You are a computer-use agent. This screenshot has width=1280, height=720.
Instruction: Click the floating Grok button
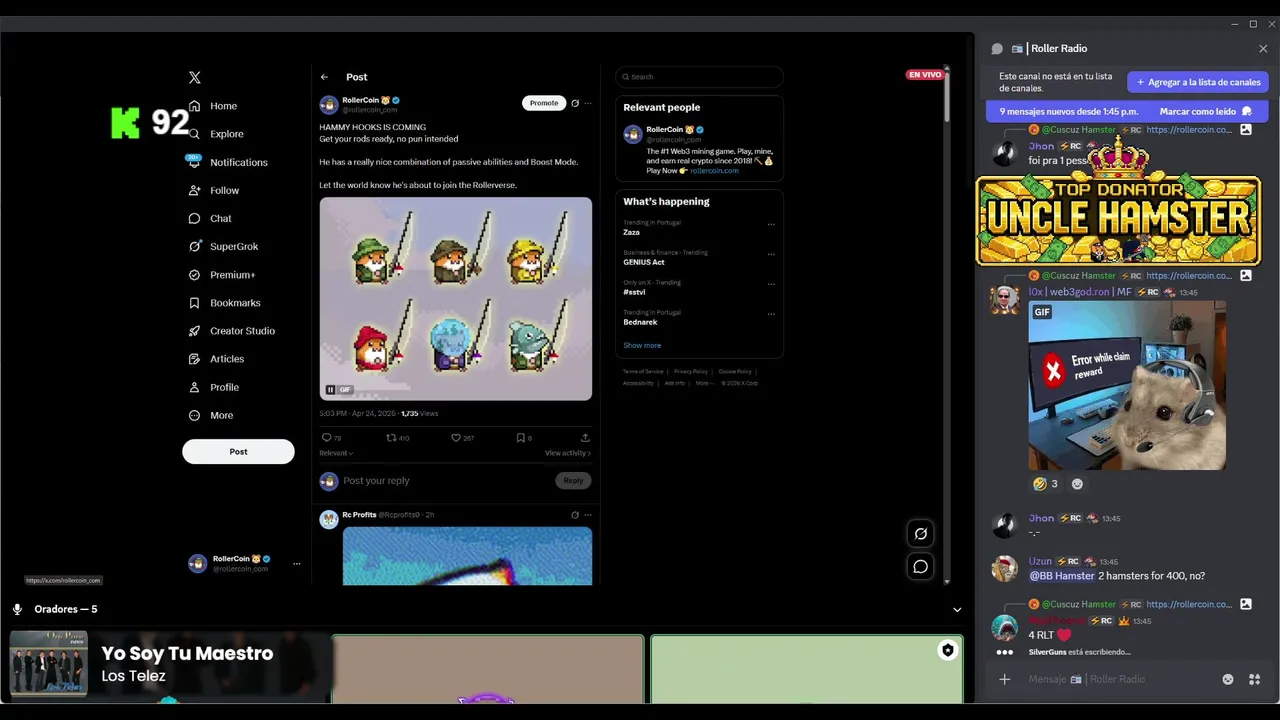coord(921,534)
